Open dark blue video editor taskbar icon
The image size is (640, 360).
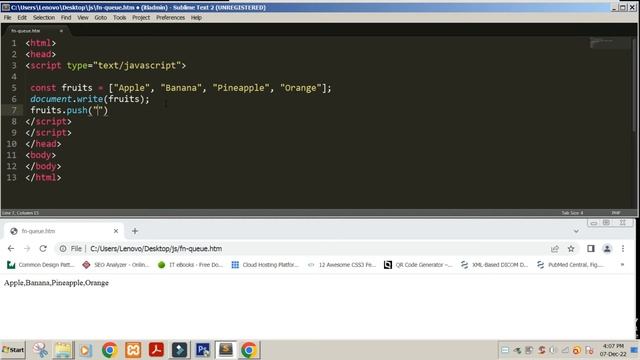point(179,350)
